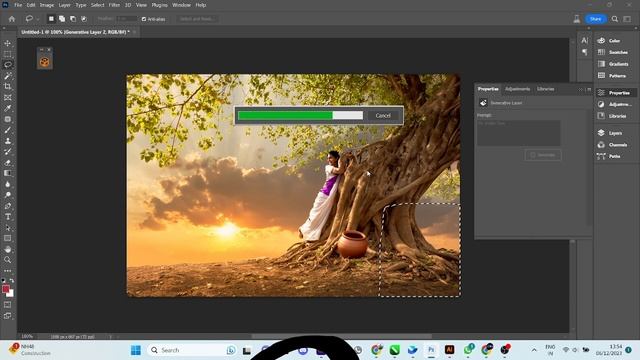This screenshot has height=360, width=640.
Task: Select the Rectangle shape tool
Action: click(8, 238)
